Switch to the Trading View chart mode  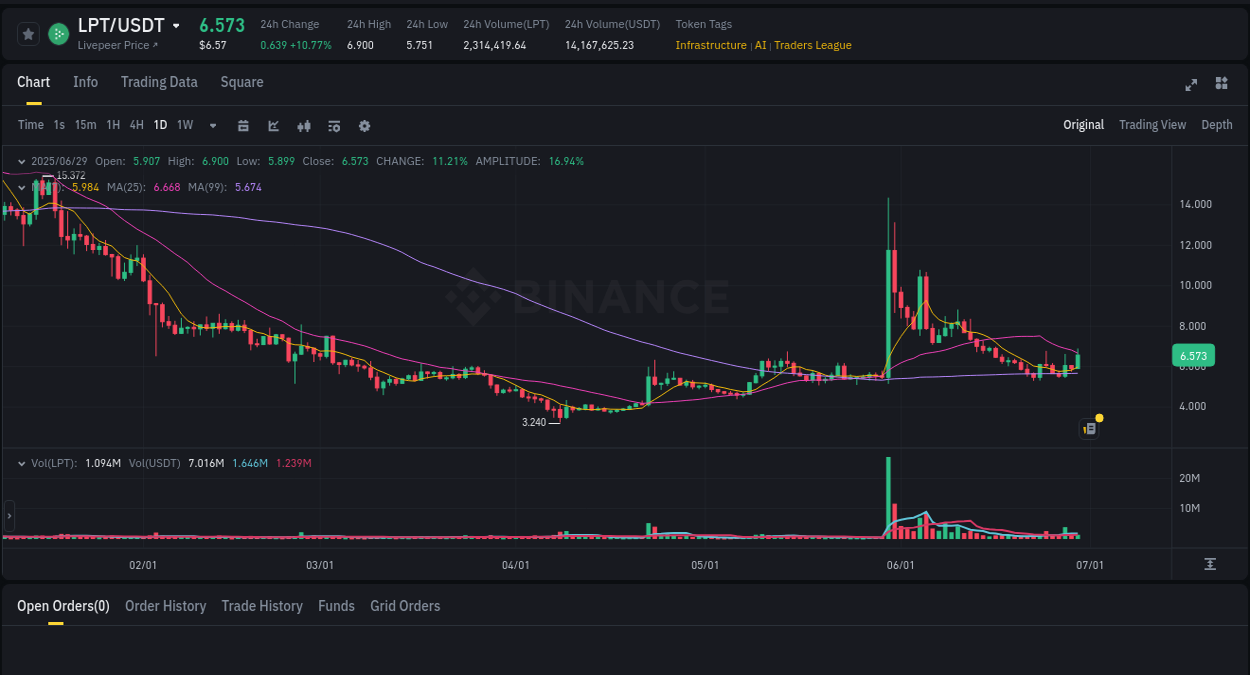[1152, 125]
